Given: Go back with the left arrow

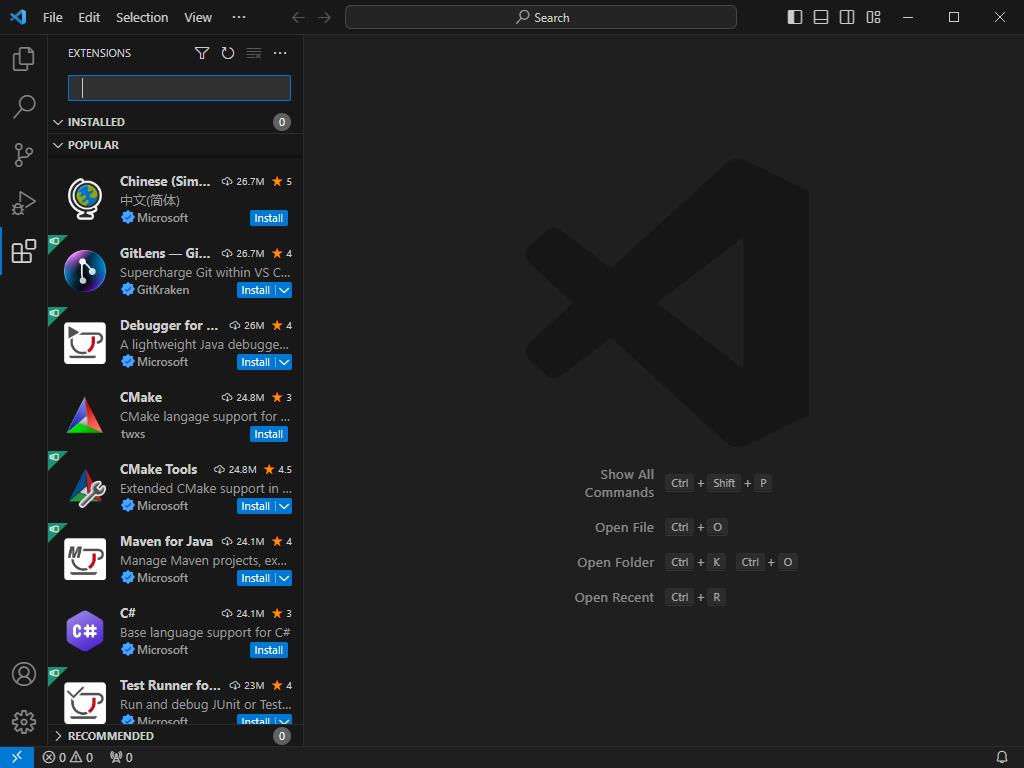Looking at the screenshot, I should click(298, 17).
